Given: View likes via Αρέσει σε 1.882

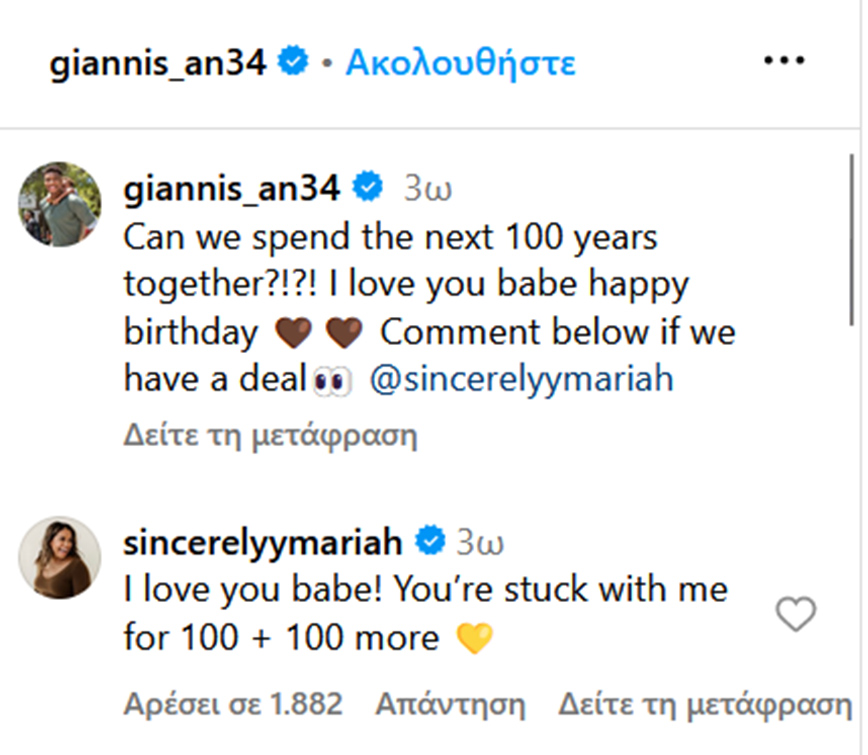Looking at the screenshot, I should (x=233, y=704).
